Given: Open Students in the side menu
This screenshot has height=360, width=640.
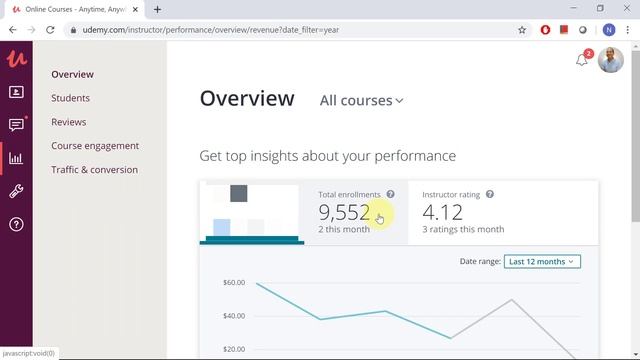Looking at the screenshot, I should click(x=70, y=98).
